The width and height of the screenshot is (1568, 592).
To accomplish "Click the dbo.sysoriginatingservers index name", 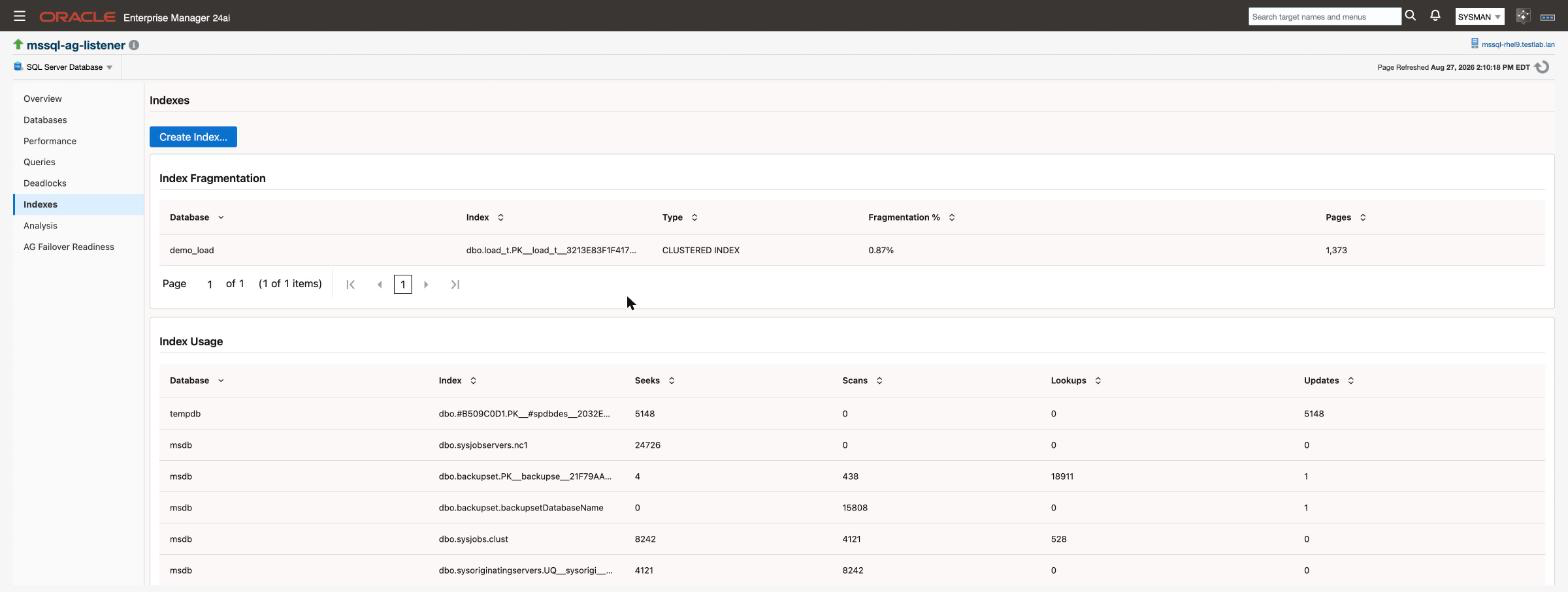I will tap(526, 571).
